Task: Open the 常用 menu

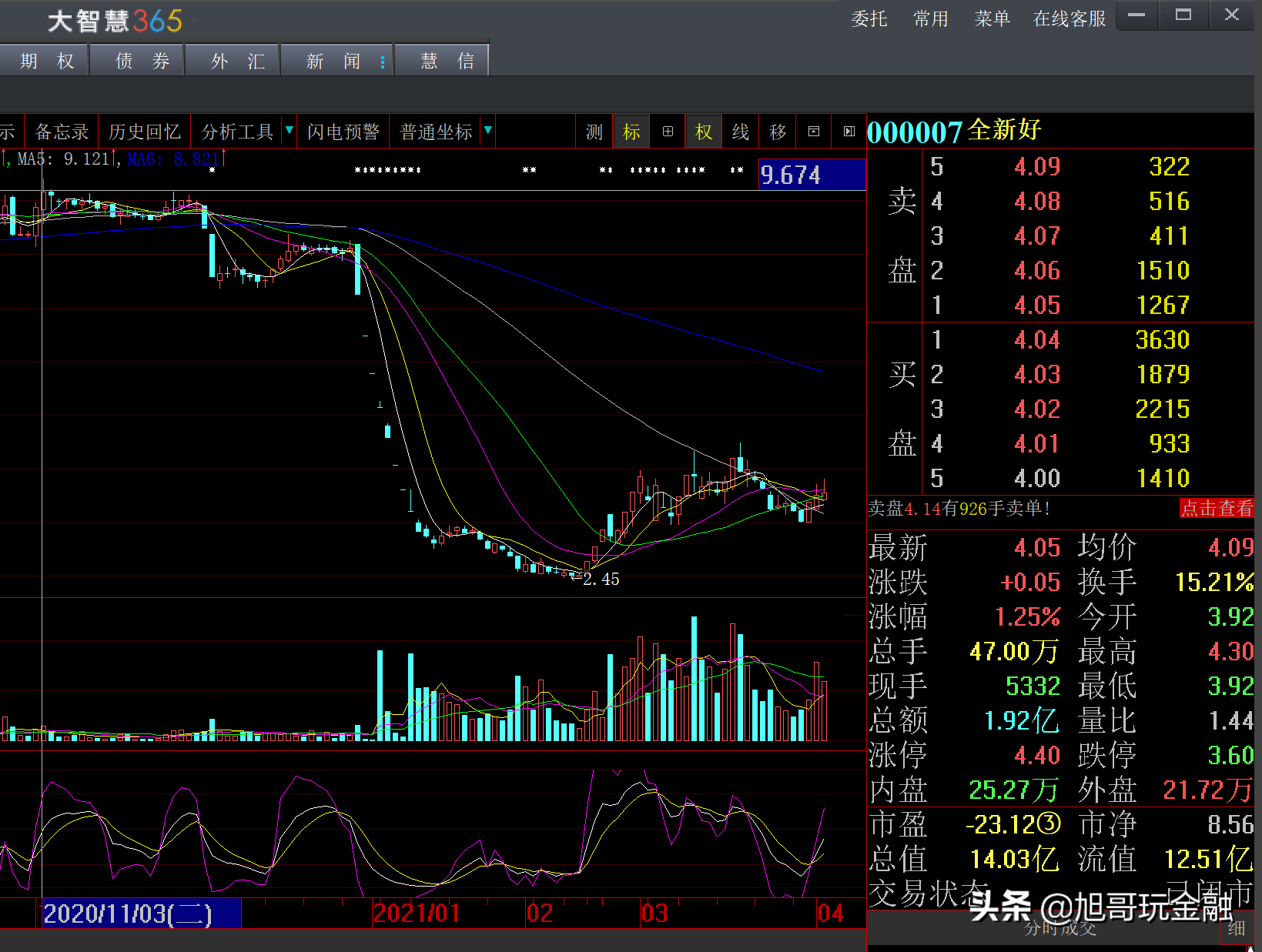Action: (930, 18)
